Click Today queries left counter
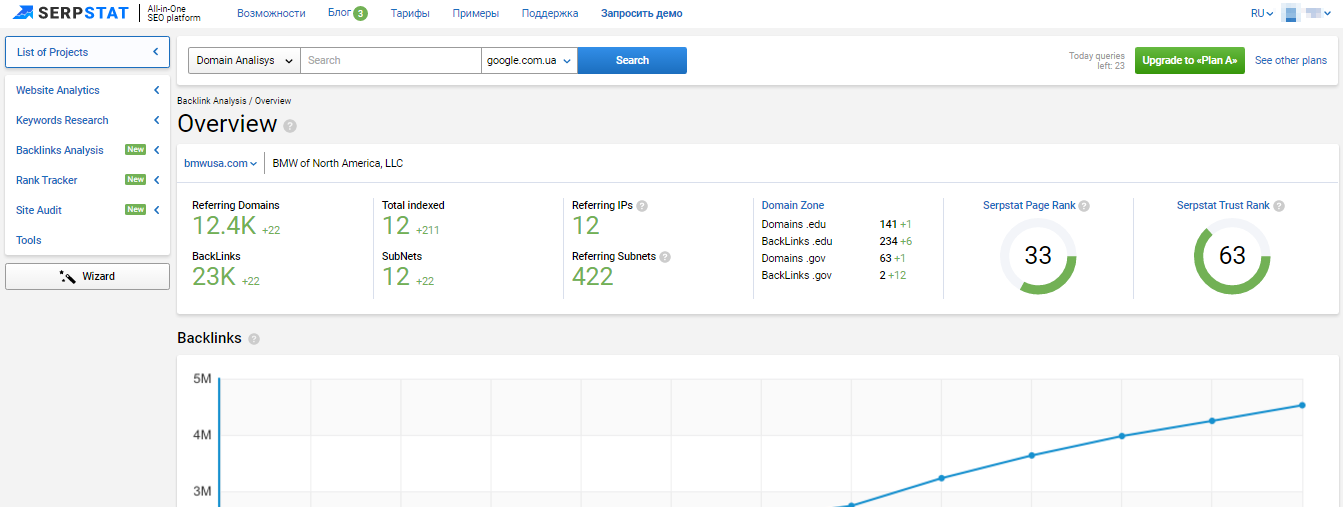1343x507 pixels. (1097, 61)
